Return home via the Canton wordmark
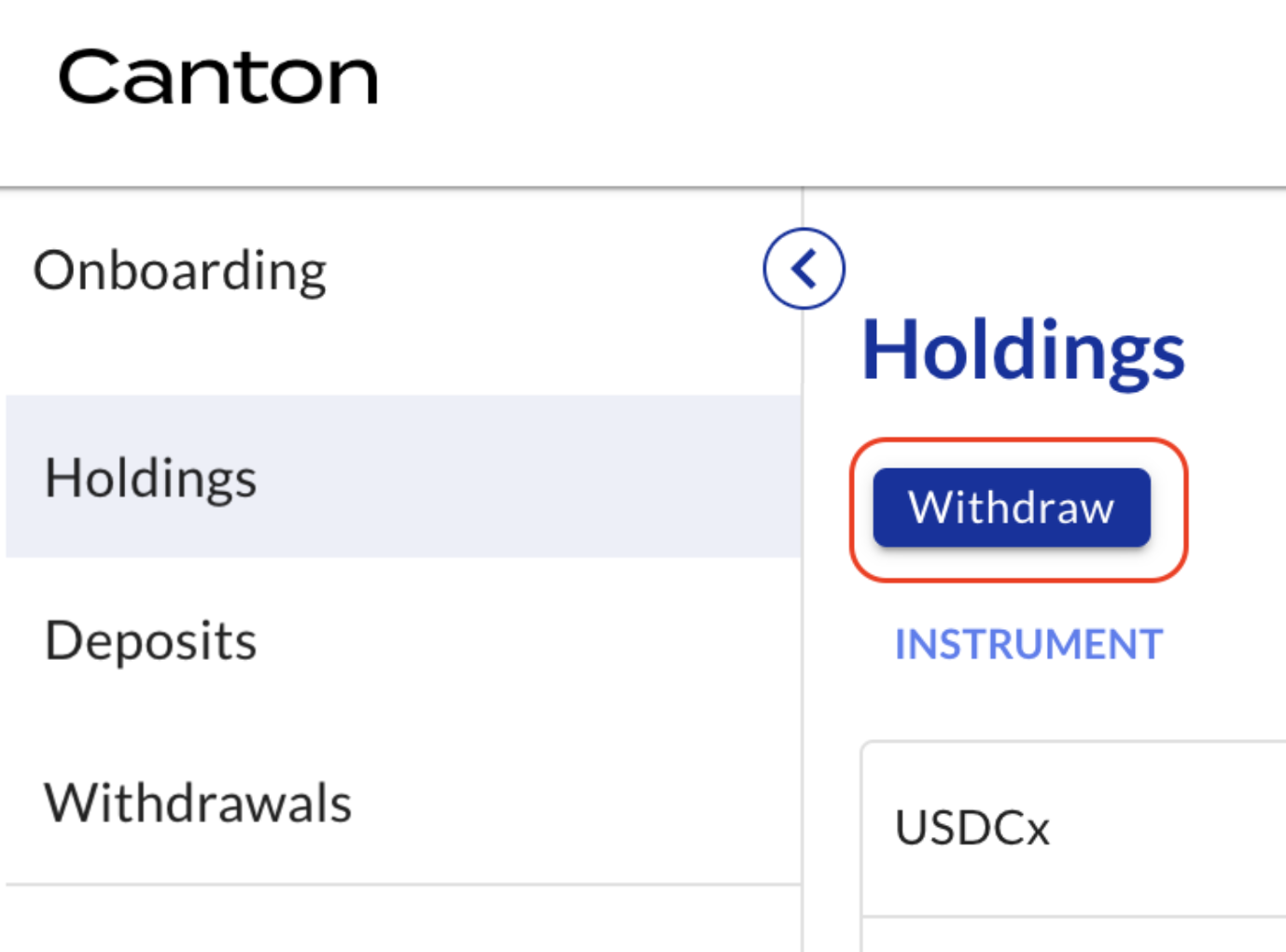1286x952 pixels. click(218, 77)
